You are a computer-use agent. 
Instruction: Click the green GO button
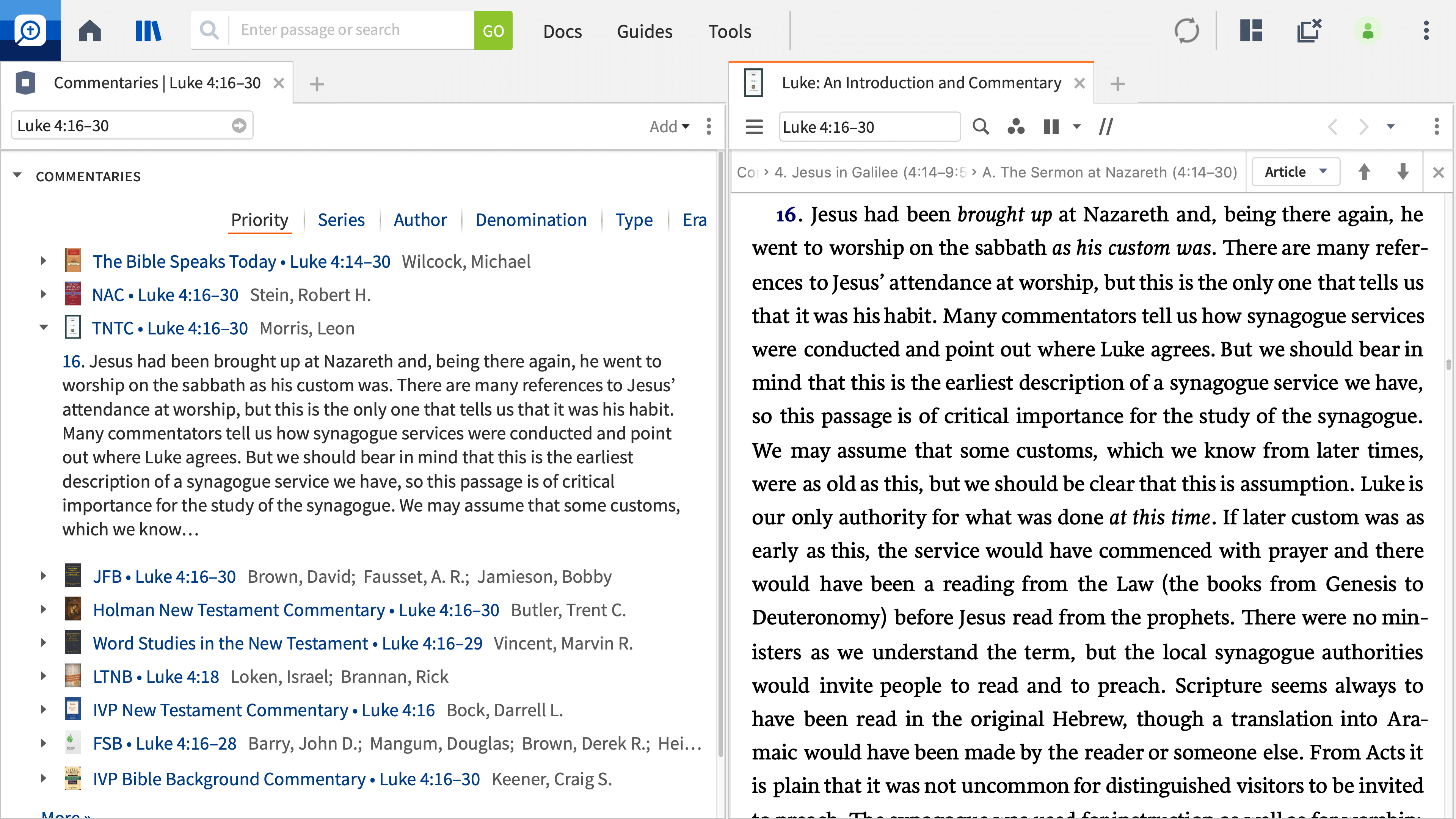pyautogui.click(x=493, y=30)
